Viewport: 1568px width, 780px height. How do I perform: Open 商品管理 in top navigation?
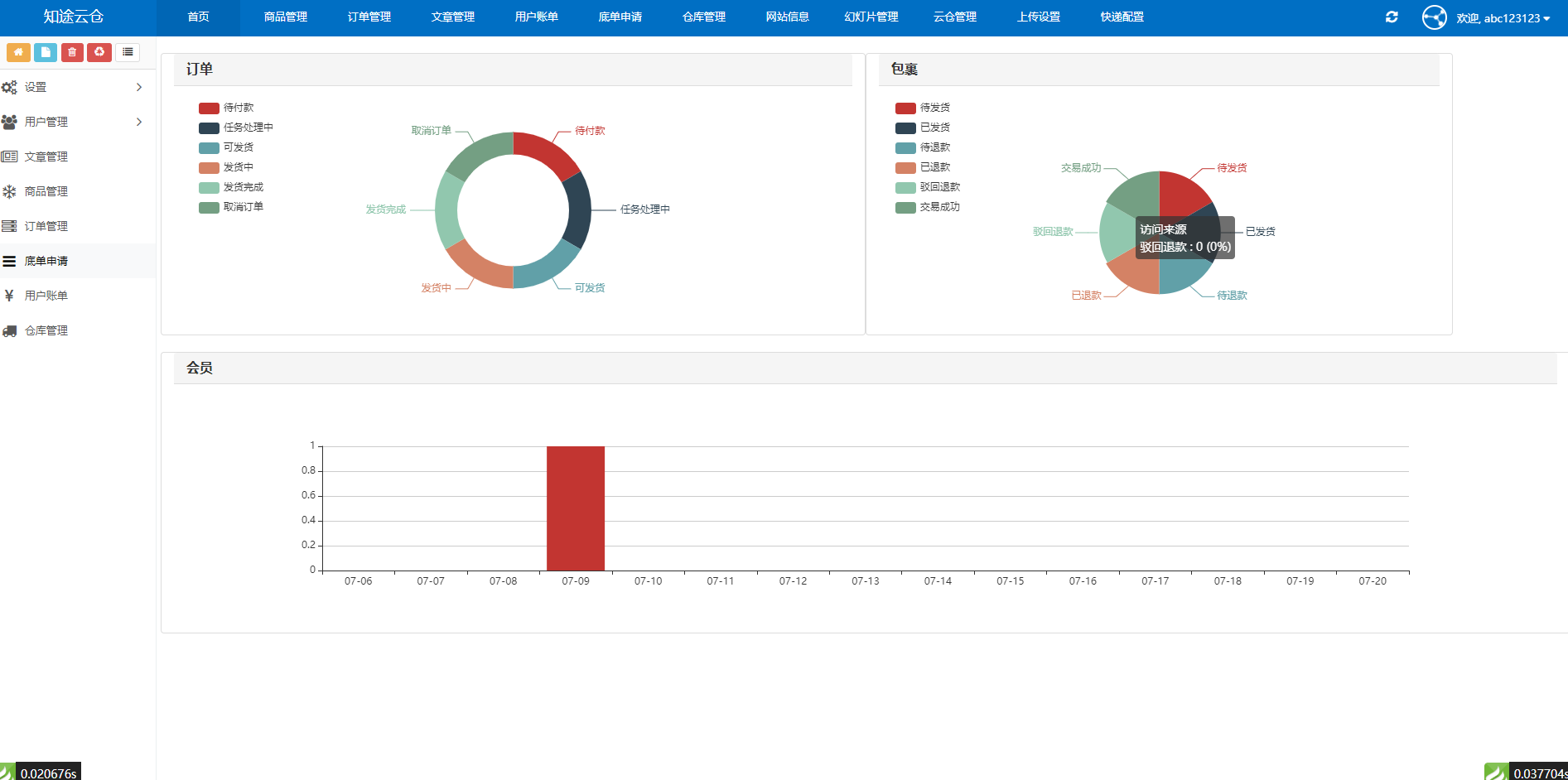click(x=286, y=17)
